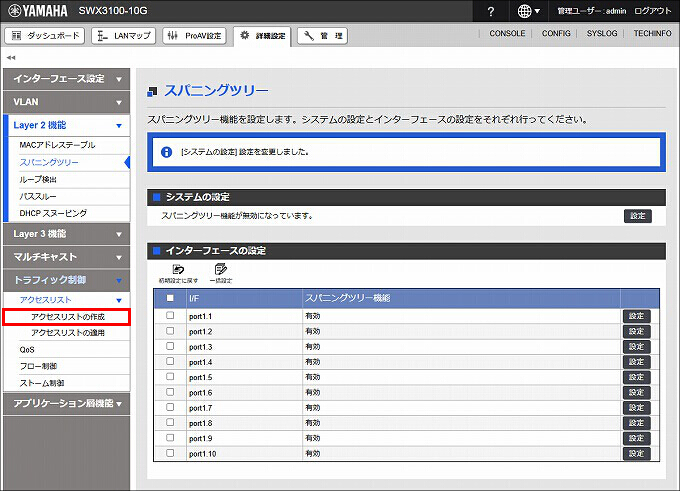Click 設定 button in システムの設定 section

pyautogui.click(x=636, y=215)
